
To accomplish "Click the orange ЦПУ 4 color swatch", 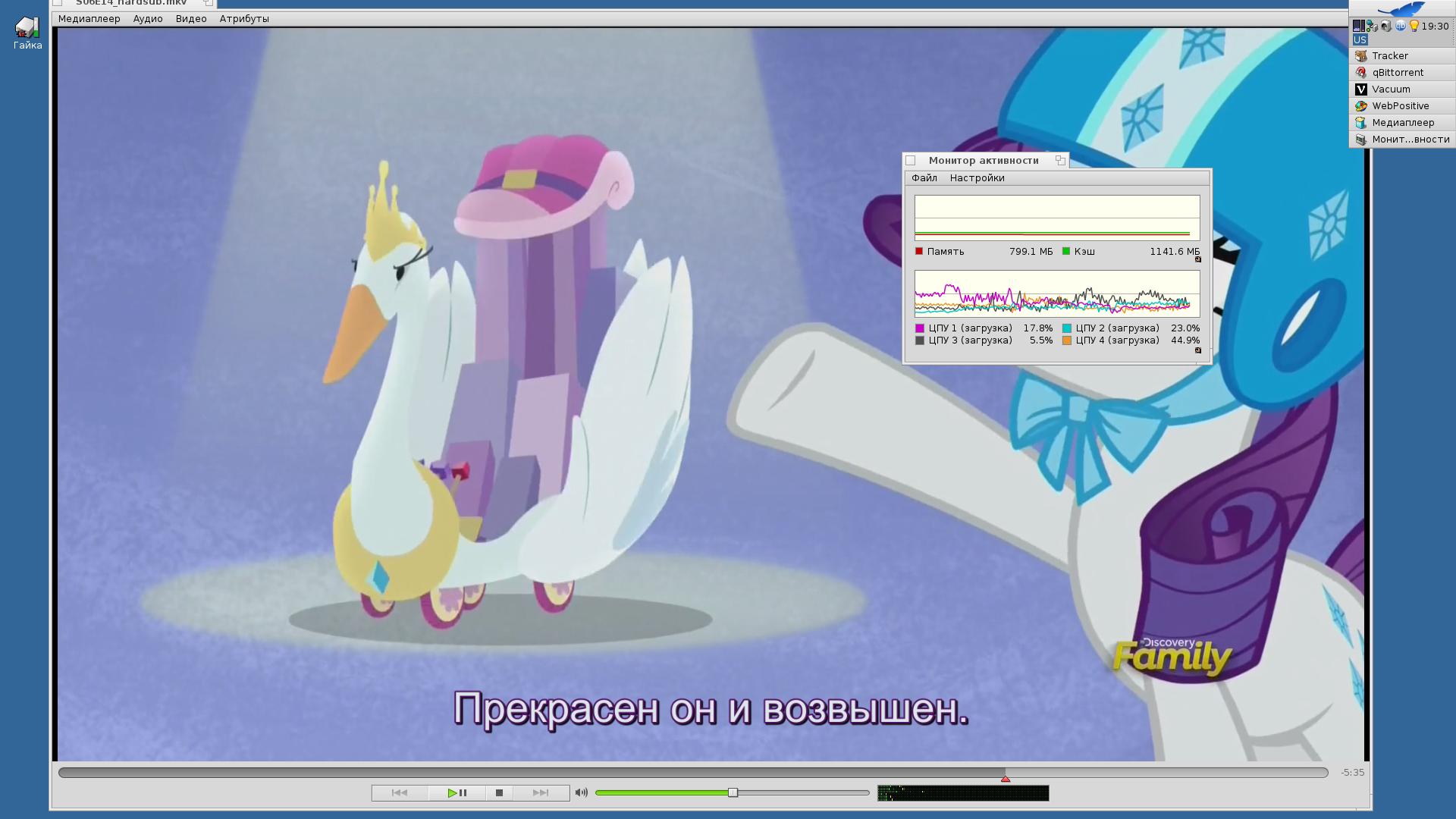I will pyautogui.click(x=1067, y=340).
